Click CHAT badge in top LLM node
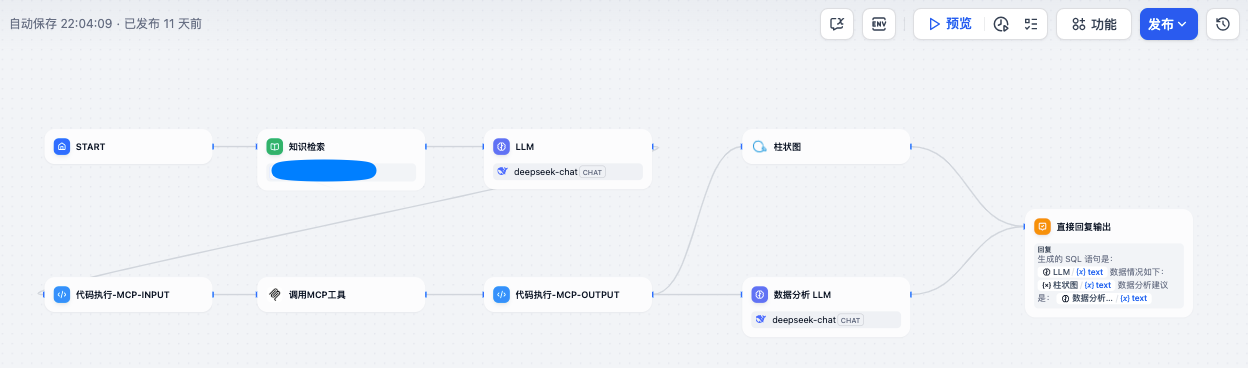 click(592, 172)
